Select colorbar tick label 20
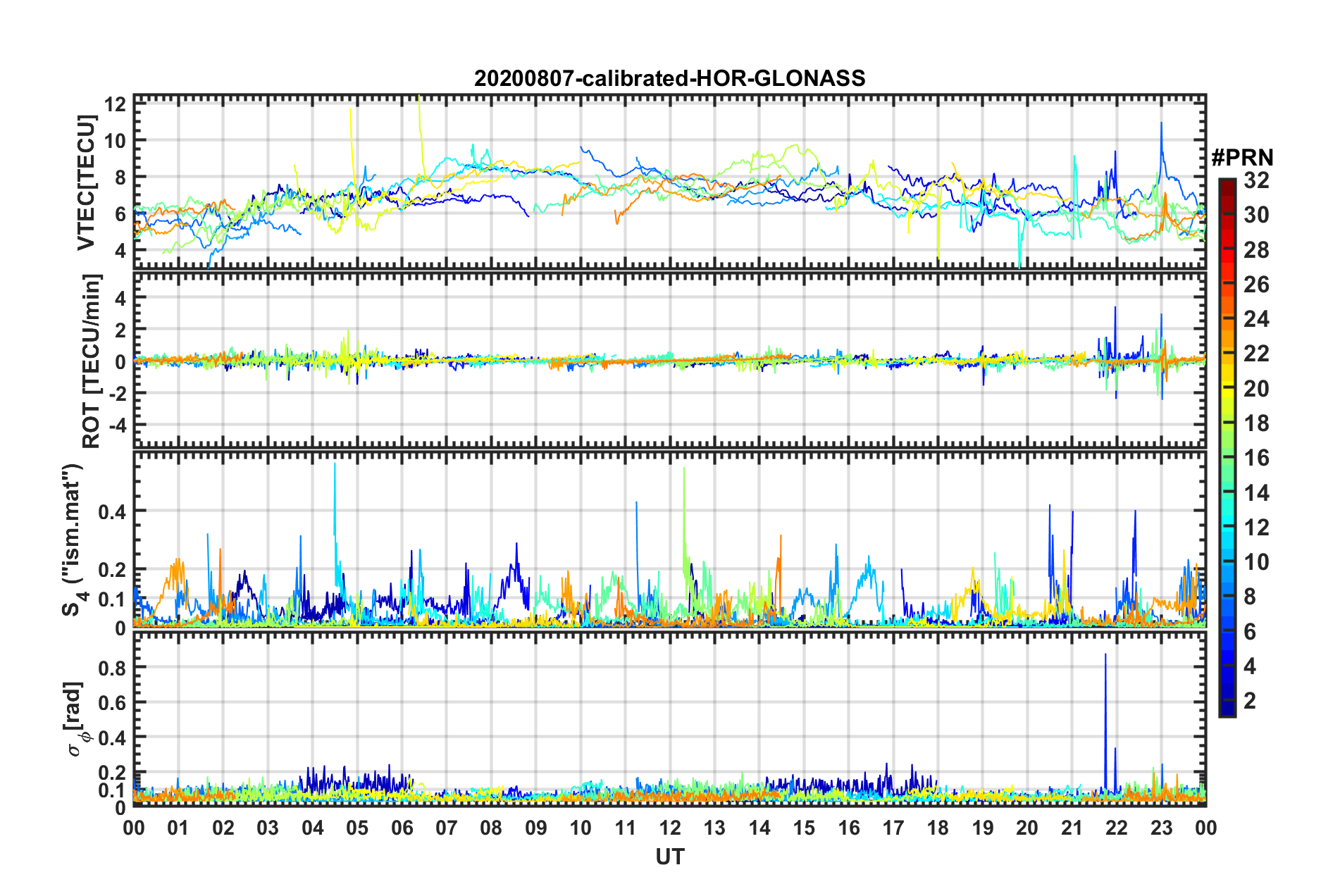This screenshot has height=896, width=1340. tap(1256, 389)
